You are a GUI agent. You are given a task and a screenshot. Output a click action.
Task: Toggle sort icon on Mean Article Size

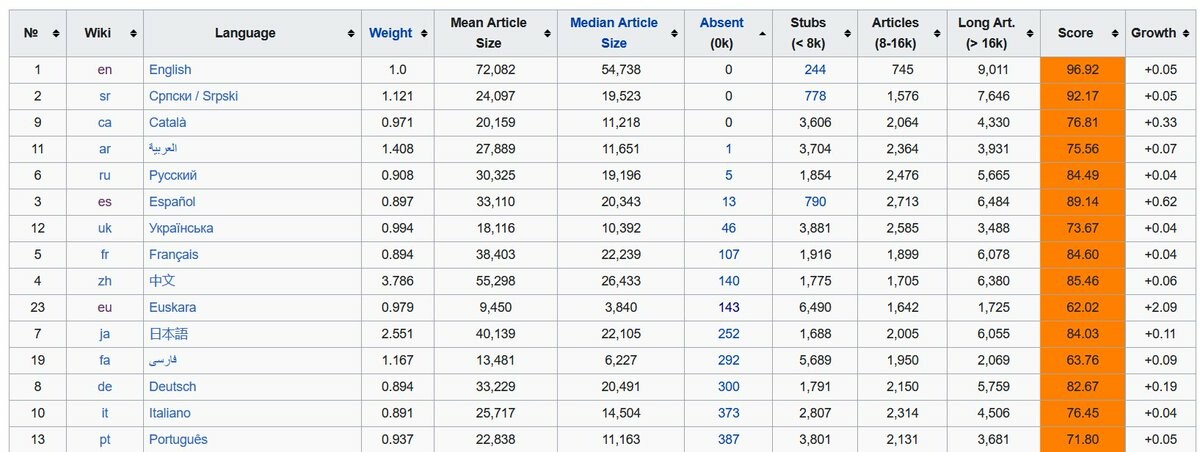point(547,34)
